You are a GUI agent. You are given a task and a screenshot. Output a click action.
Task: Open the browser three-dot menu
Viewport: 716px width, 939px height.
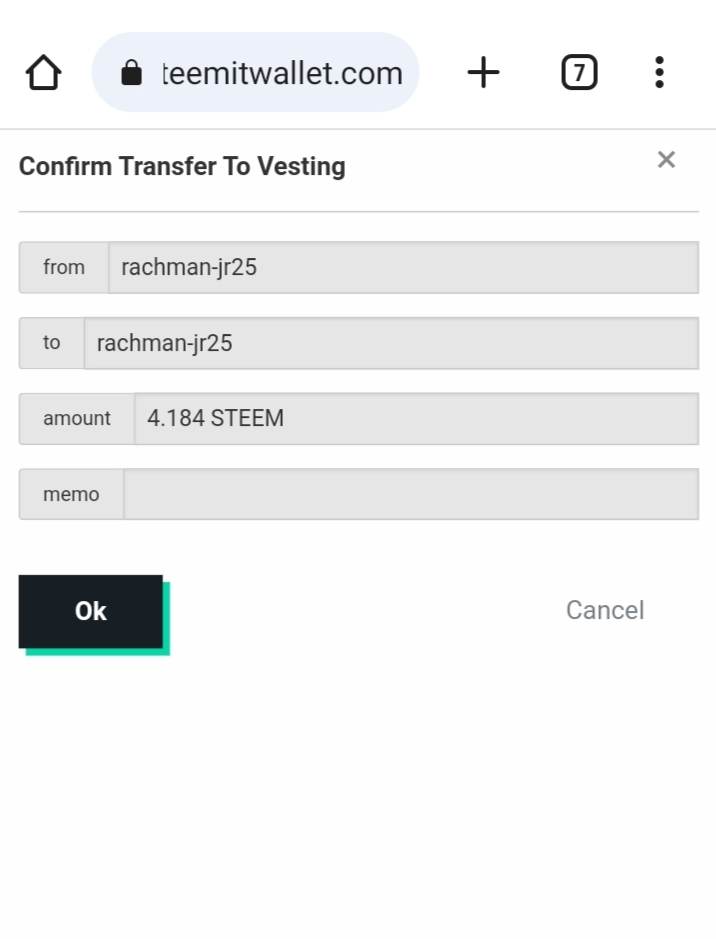click(659, 72)
